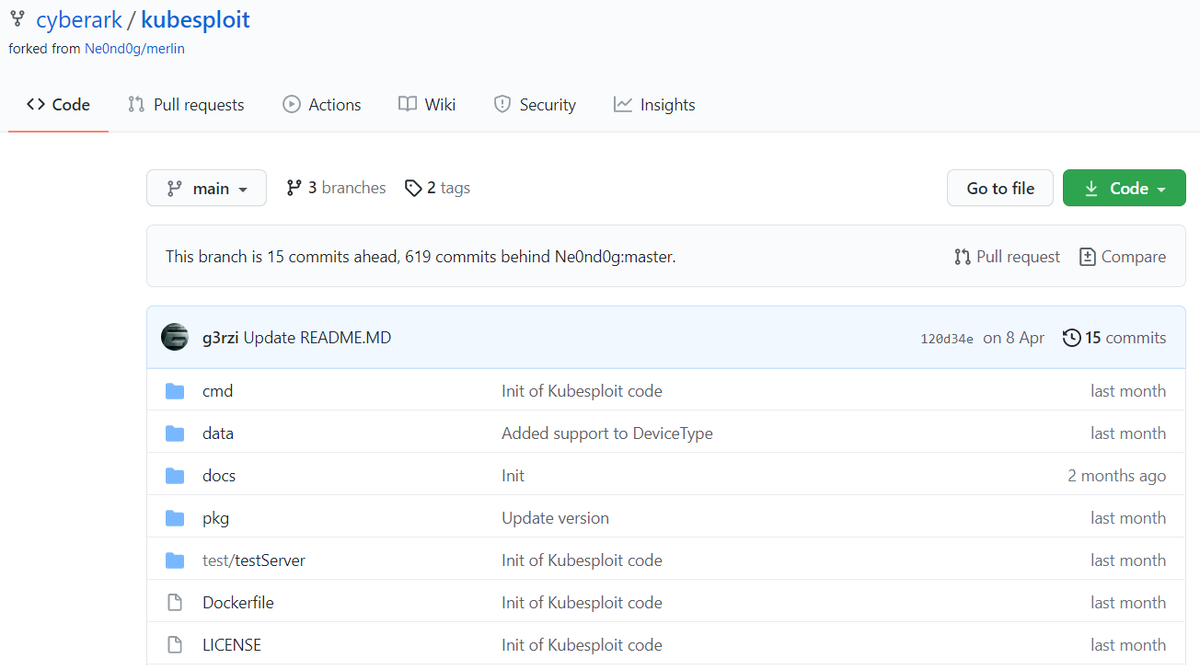Open the LICENSE file

232,645
